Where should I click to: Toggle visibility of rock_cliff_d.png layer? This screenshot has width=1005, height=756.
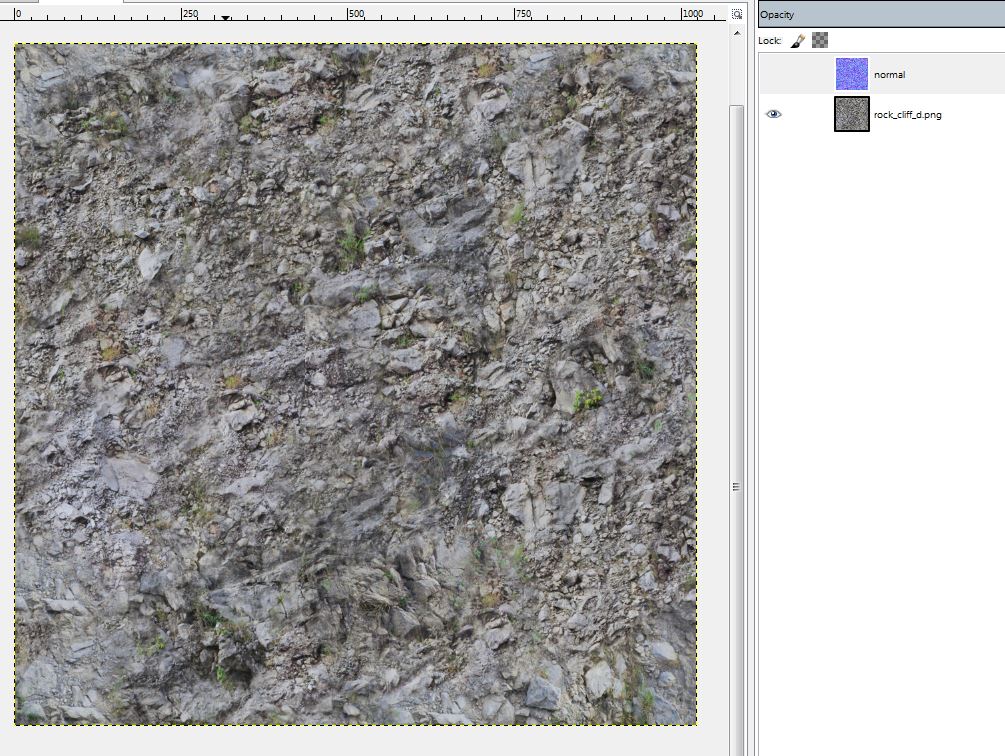pyautogui.click(x=774, y=114)
